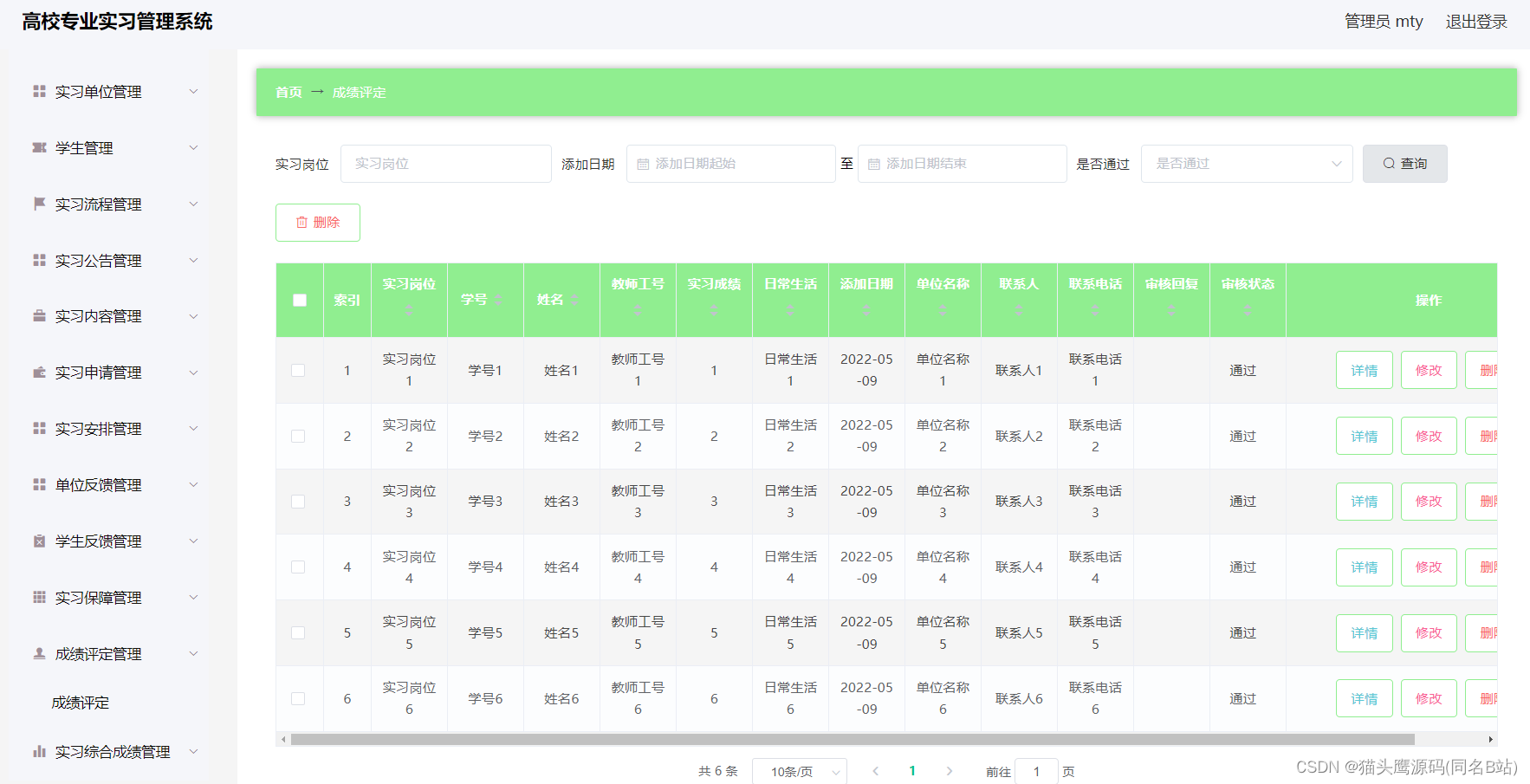Focus the 前往 page number input
The image size is (1530, 784).
coord(1036,771)
